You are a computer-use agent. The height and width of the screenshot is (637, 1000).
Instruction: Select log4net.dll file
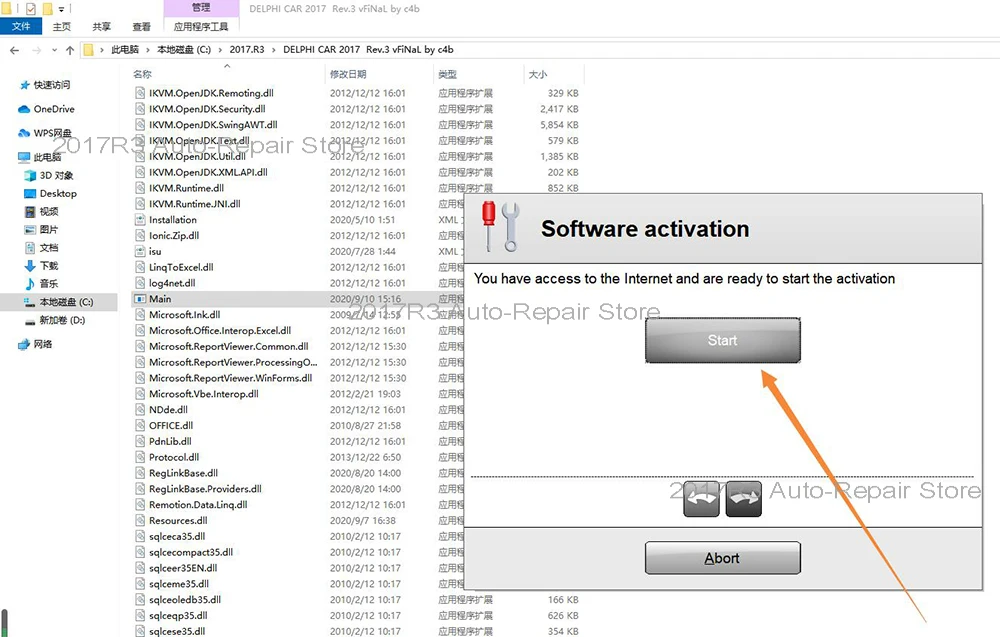coord(172,283)
